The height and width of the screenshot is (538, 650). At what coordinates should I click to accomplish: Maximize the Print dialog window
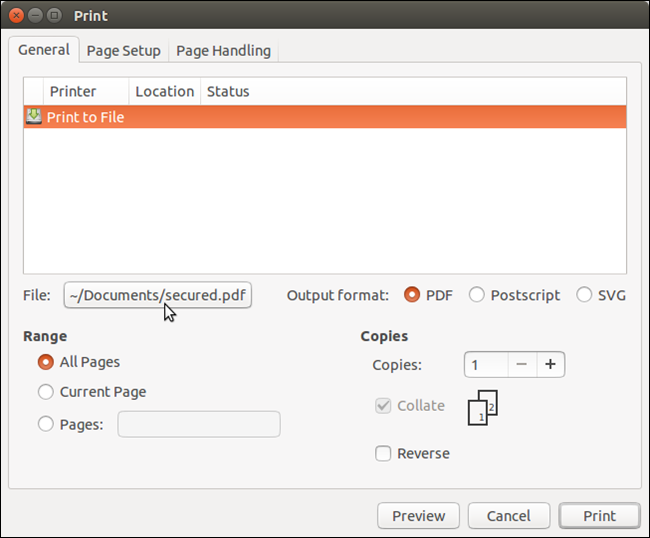point(54,16)
